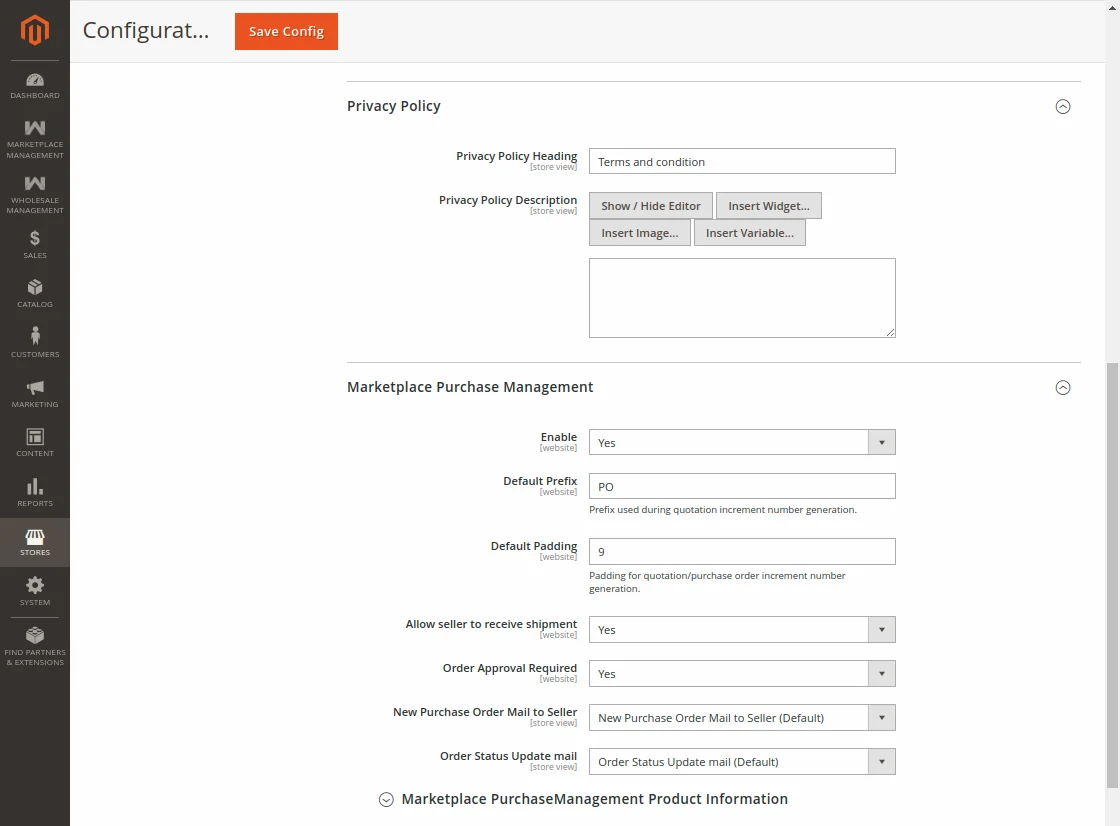This screenshot has width=1120, height=826.
Task: Open the Reports icon
Action: (35, 490)
